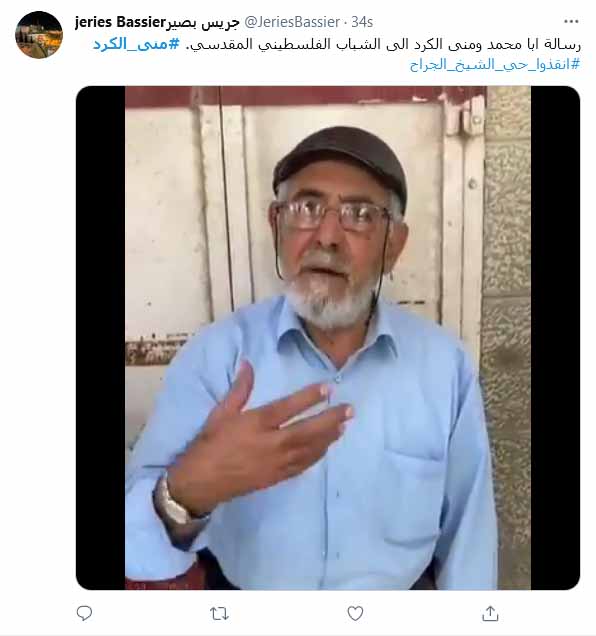Click the round profile avatar of Jeries Bassier

pos(39,35)
